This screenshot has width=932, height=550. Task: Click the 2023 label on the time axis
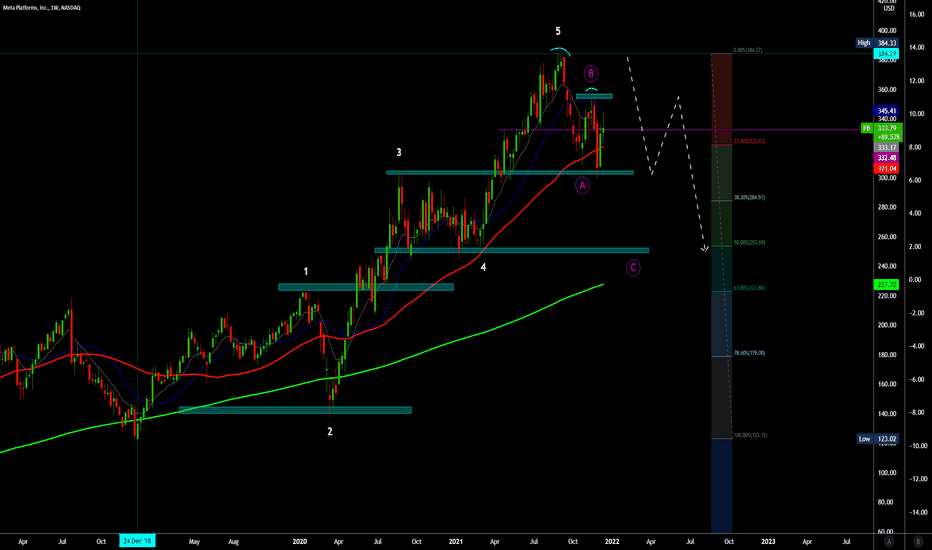[x=768, y=542]
